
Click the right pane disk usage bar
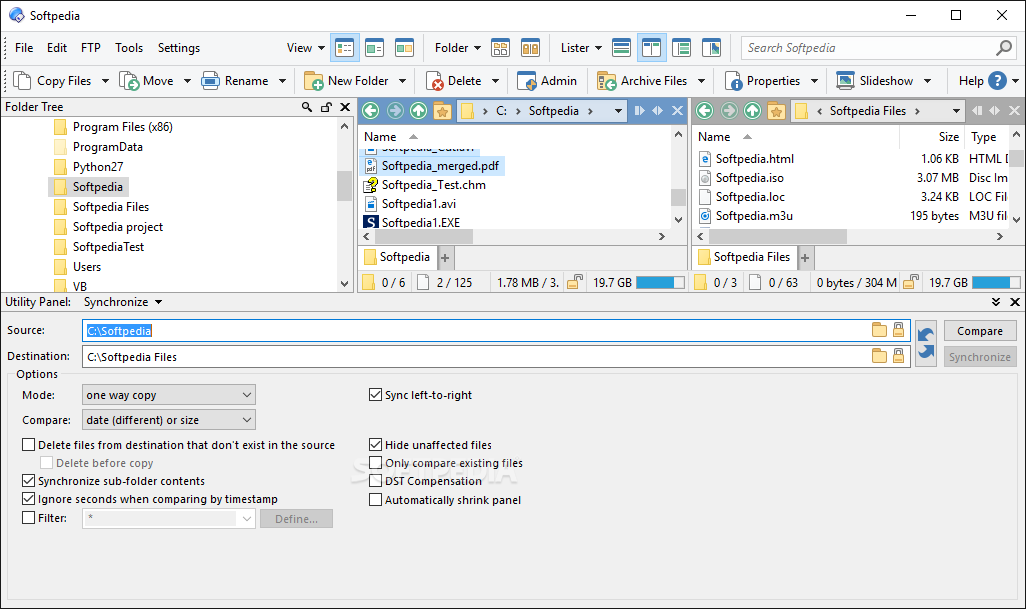point(996,283)
